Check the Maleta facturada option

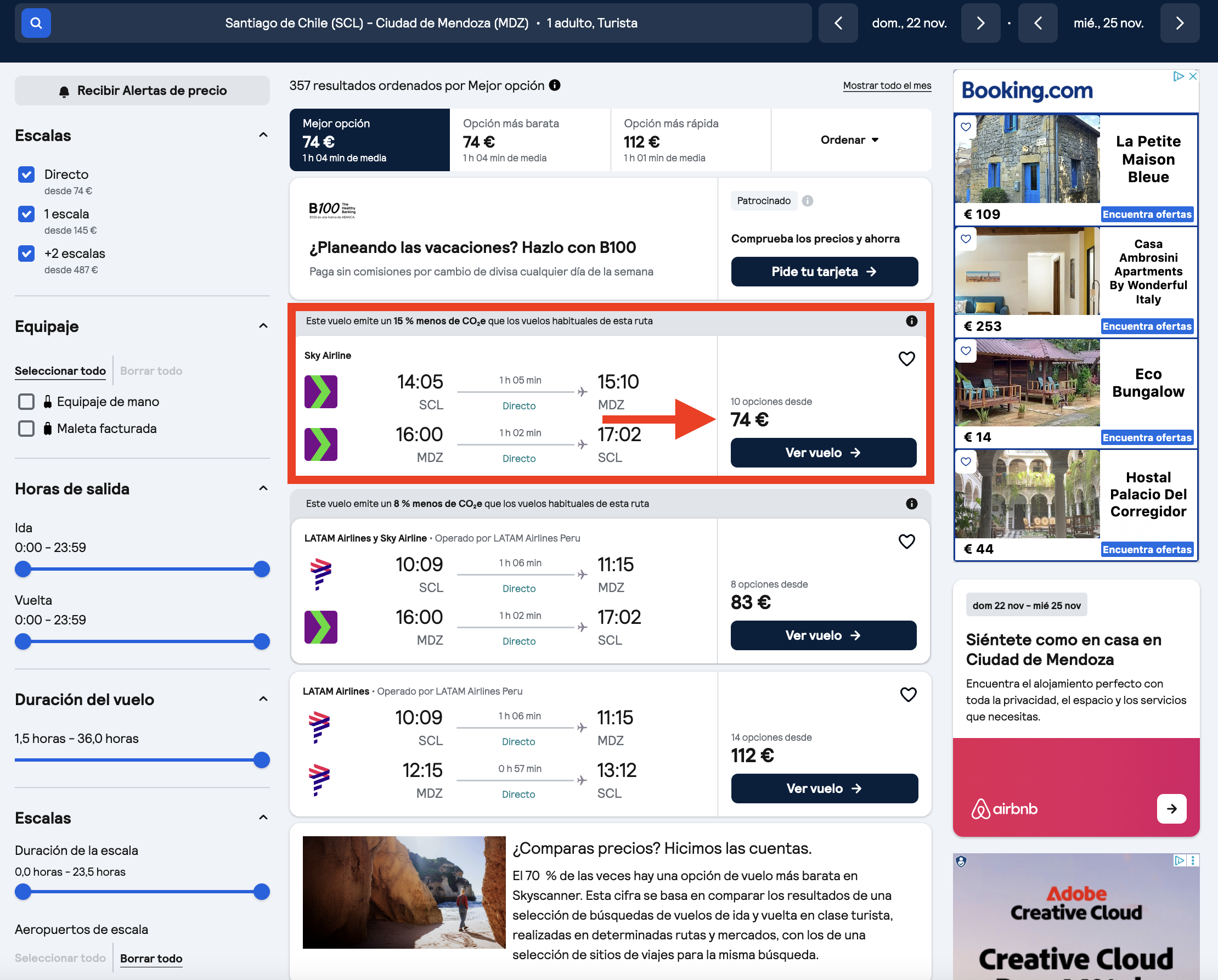pos(26,429)
